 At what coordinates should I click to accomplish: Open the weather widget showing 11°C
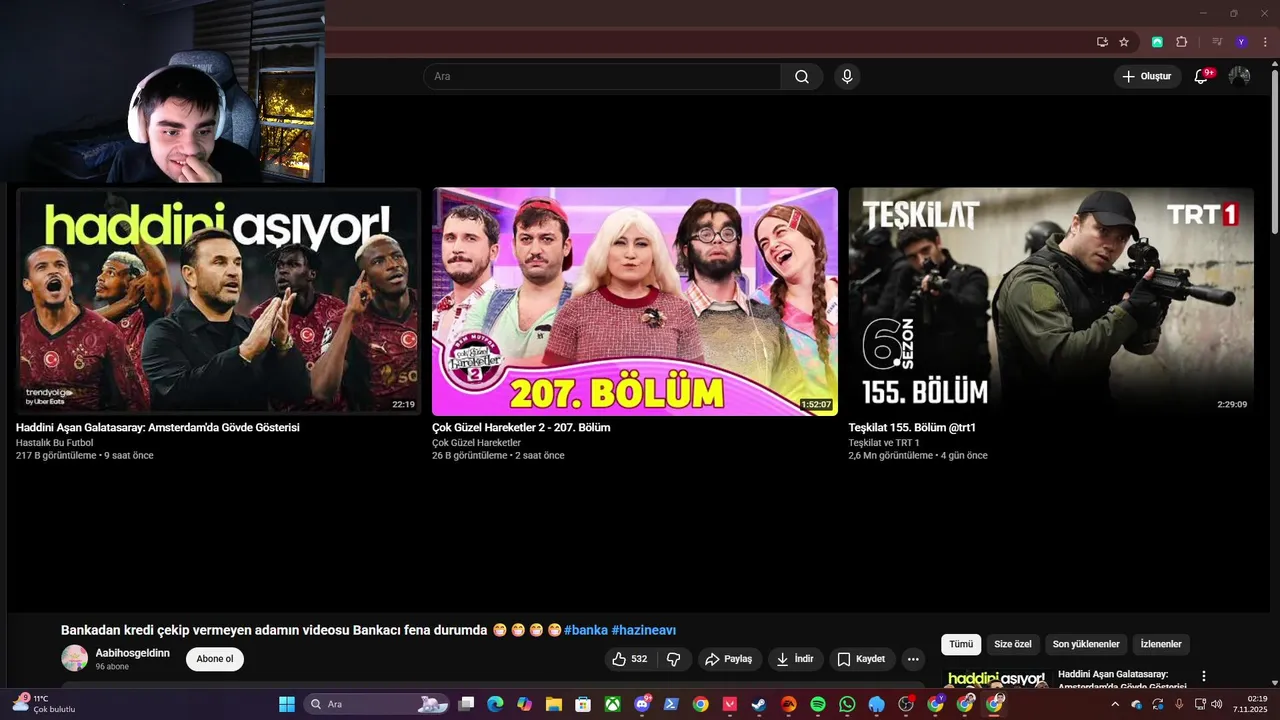tap(46, 704)
